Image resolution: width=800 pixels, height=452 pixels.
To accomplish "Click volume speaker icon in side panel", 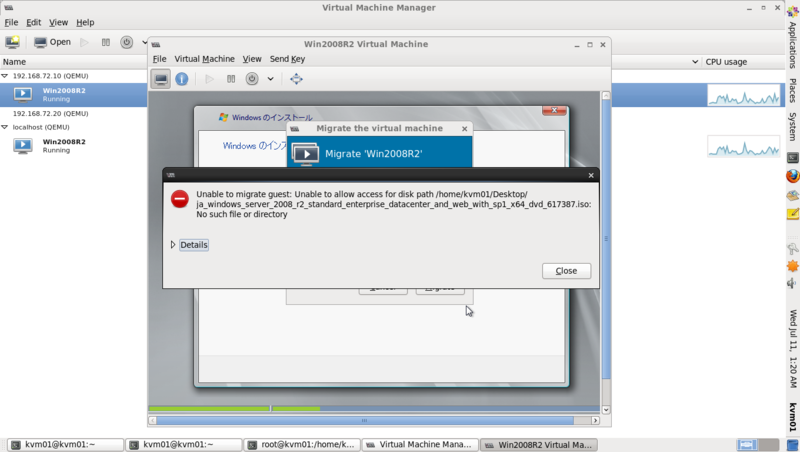I will point(792,283).
